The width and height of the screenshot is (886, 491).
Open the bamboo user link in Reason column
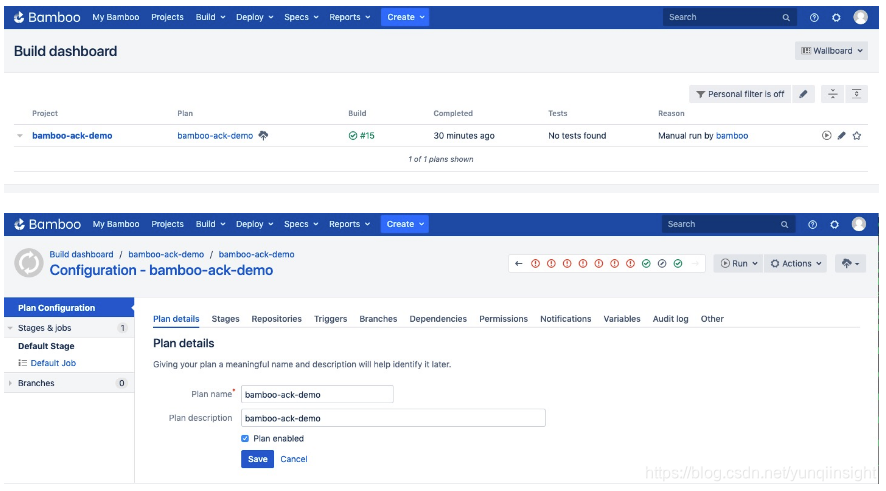pos(732,136)
